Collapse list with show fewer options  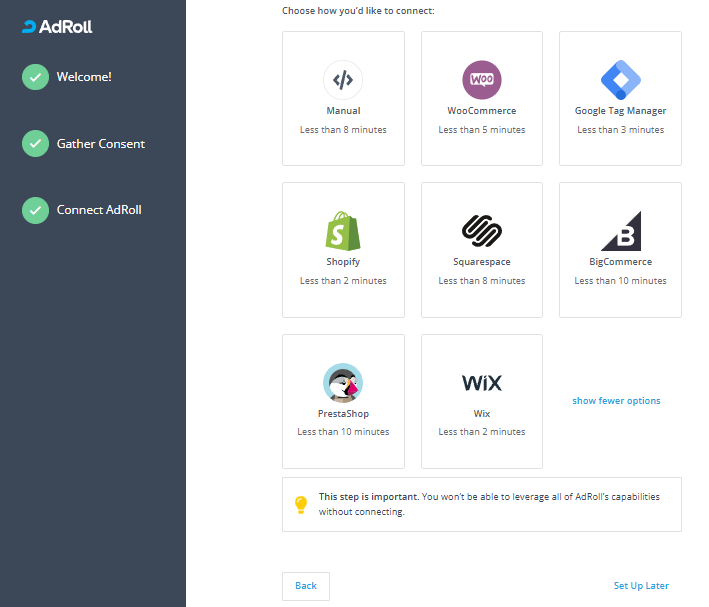tap(616, 401)
